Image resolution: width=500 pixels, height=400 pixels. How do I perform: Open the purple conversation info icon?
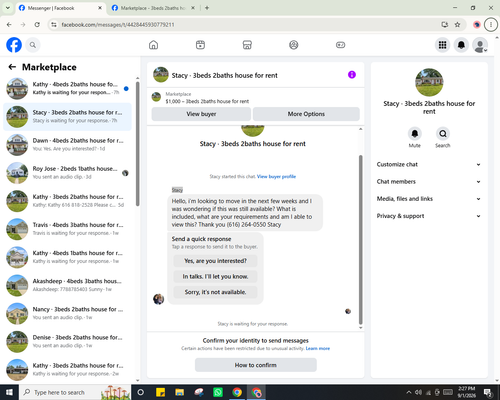pos(352,75)
